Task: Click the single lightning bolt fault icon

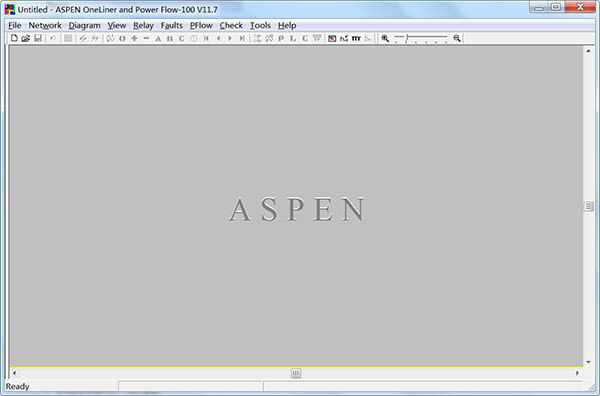Action: [x=83, y=38]
